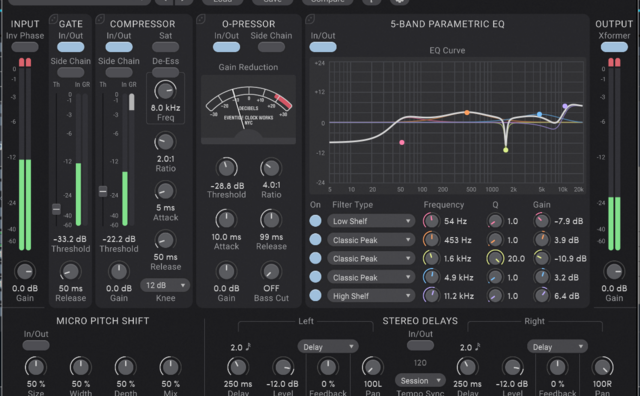Click the Gate module link icon
This screenshot has height=396, width=640.
pos(53,19)
